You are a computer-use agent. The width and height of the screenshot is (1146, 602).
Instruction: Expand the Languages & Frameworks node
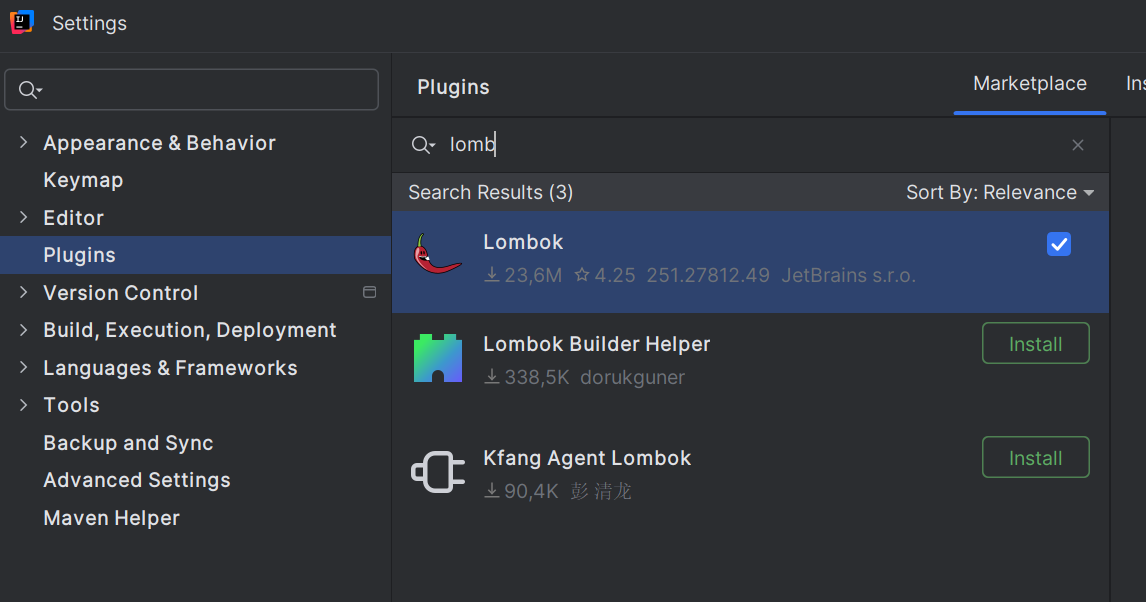click(24, 367)
